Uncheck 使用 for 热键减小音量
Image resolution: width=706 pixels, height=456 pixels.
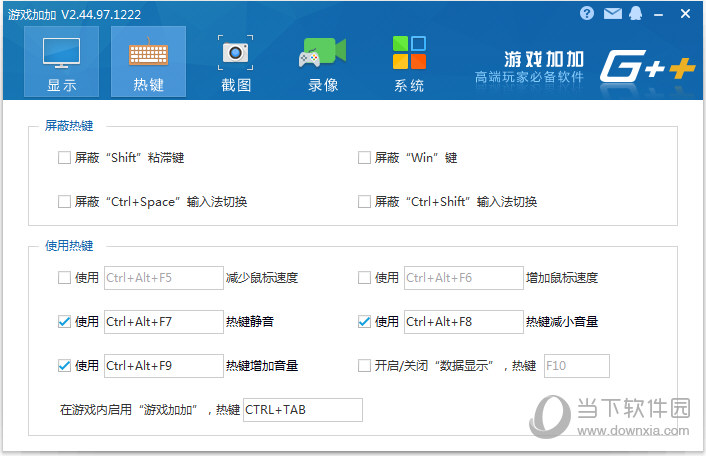pos(364,321)
